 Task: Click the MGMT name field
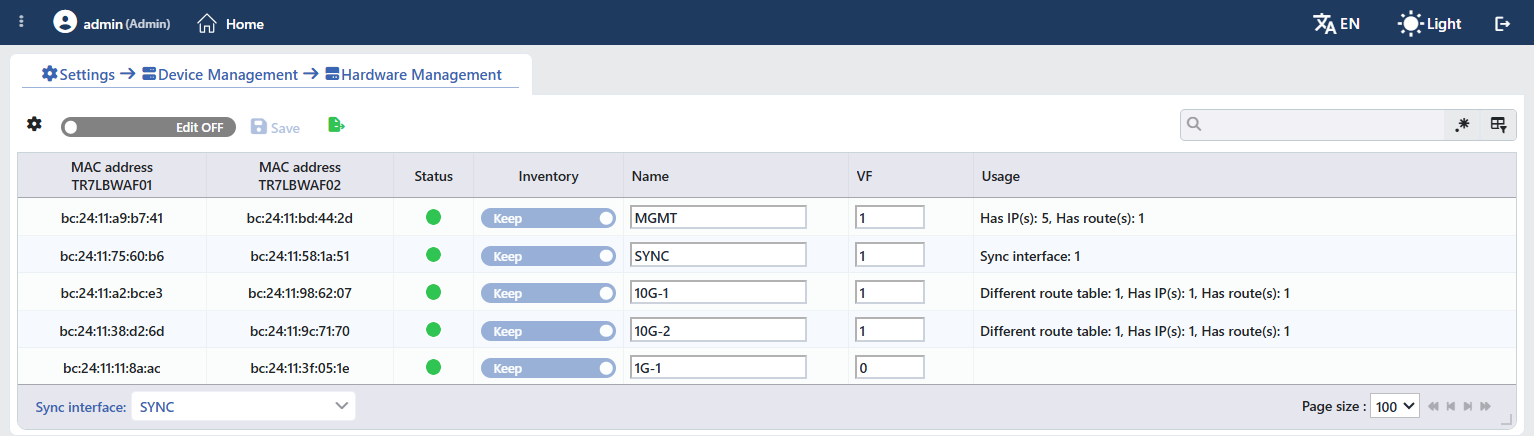719,218
